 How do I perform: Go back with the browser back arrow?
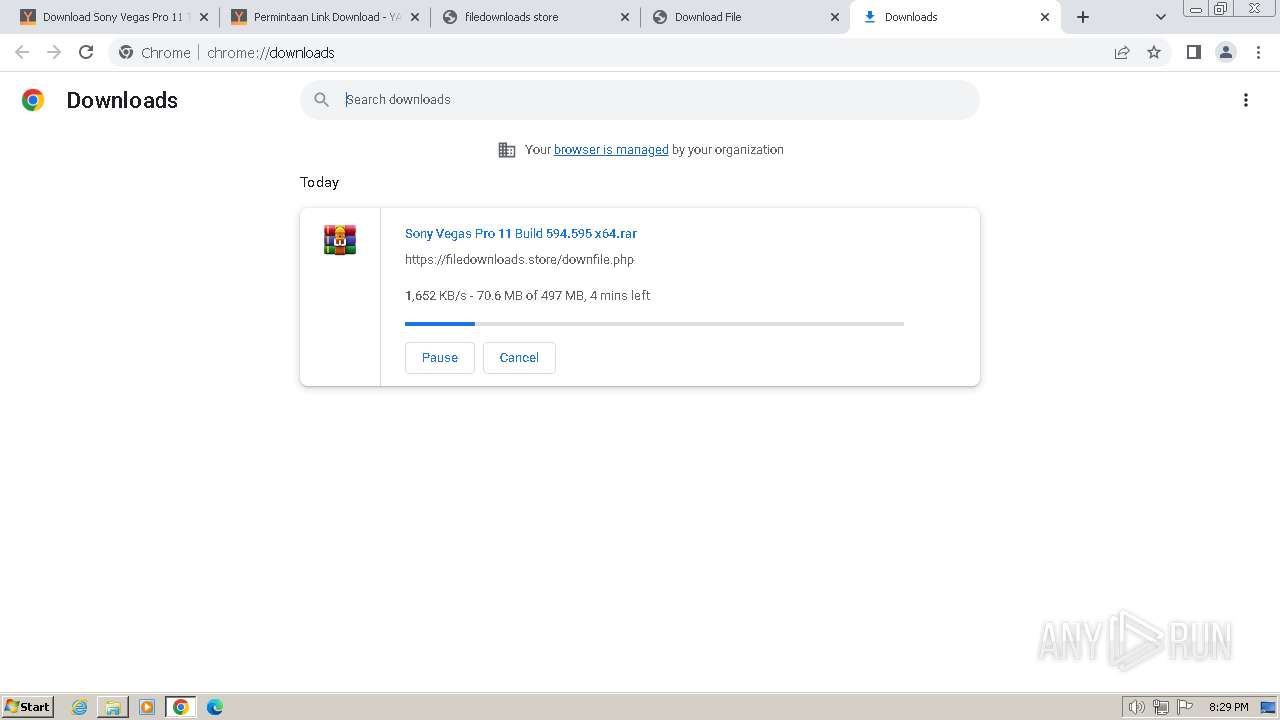[22, 52]
